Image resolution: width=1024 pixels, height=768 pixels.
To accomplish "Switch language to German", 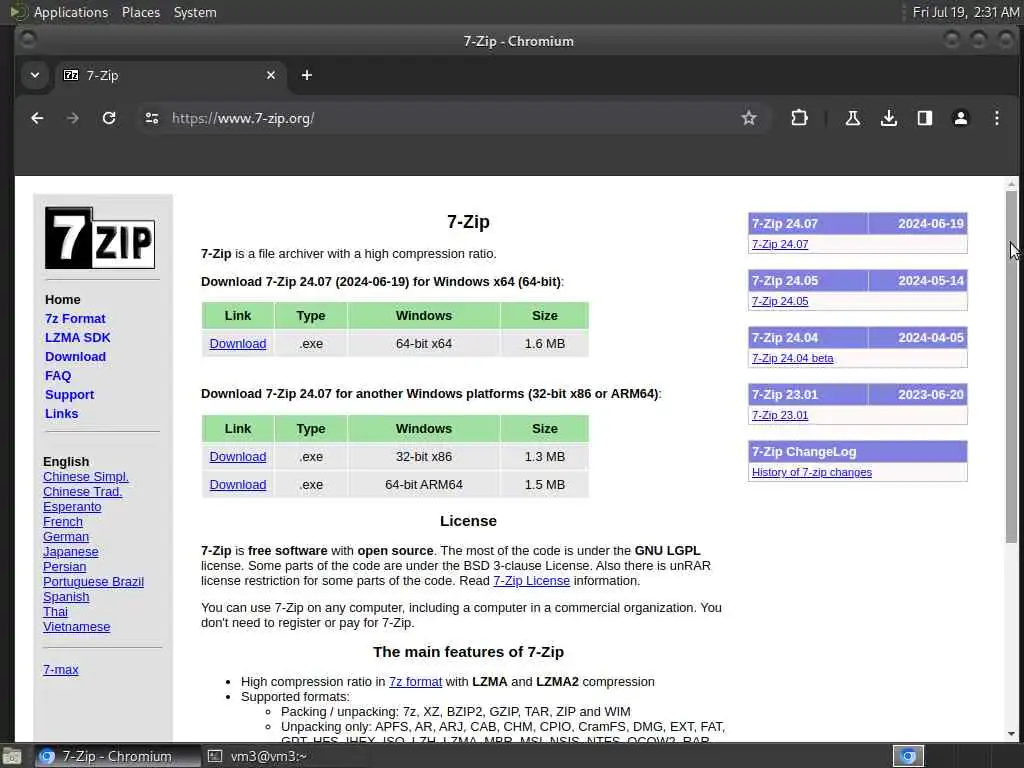I will tap(66, 537).
